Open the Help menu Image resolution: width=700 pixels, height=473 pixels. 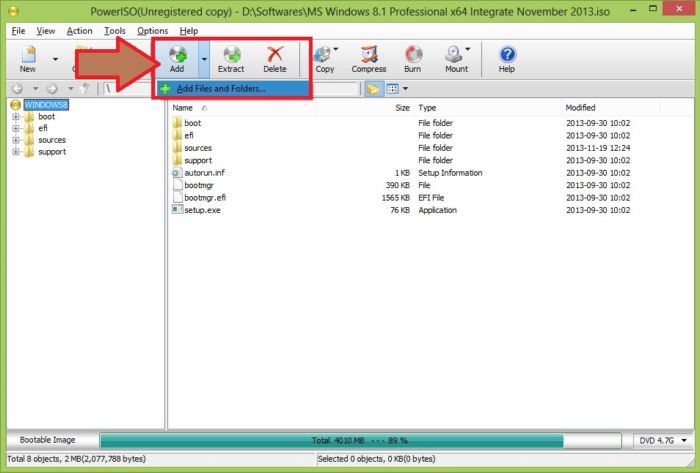[189, 31]
